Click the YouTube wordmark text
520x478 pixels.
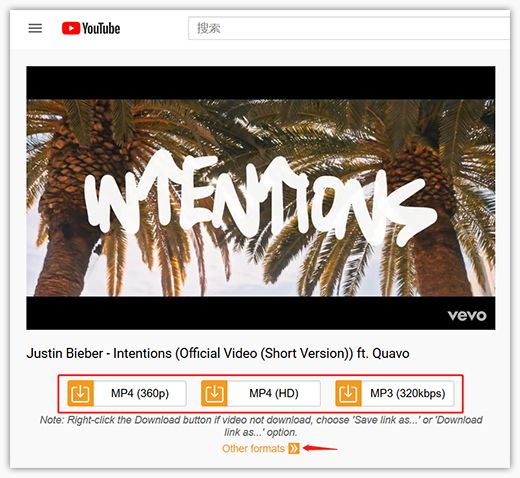[101, 28]
